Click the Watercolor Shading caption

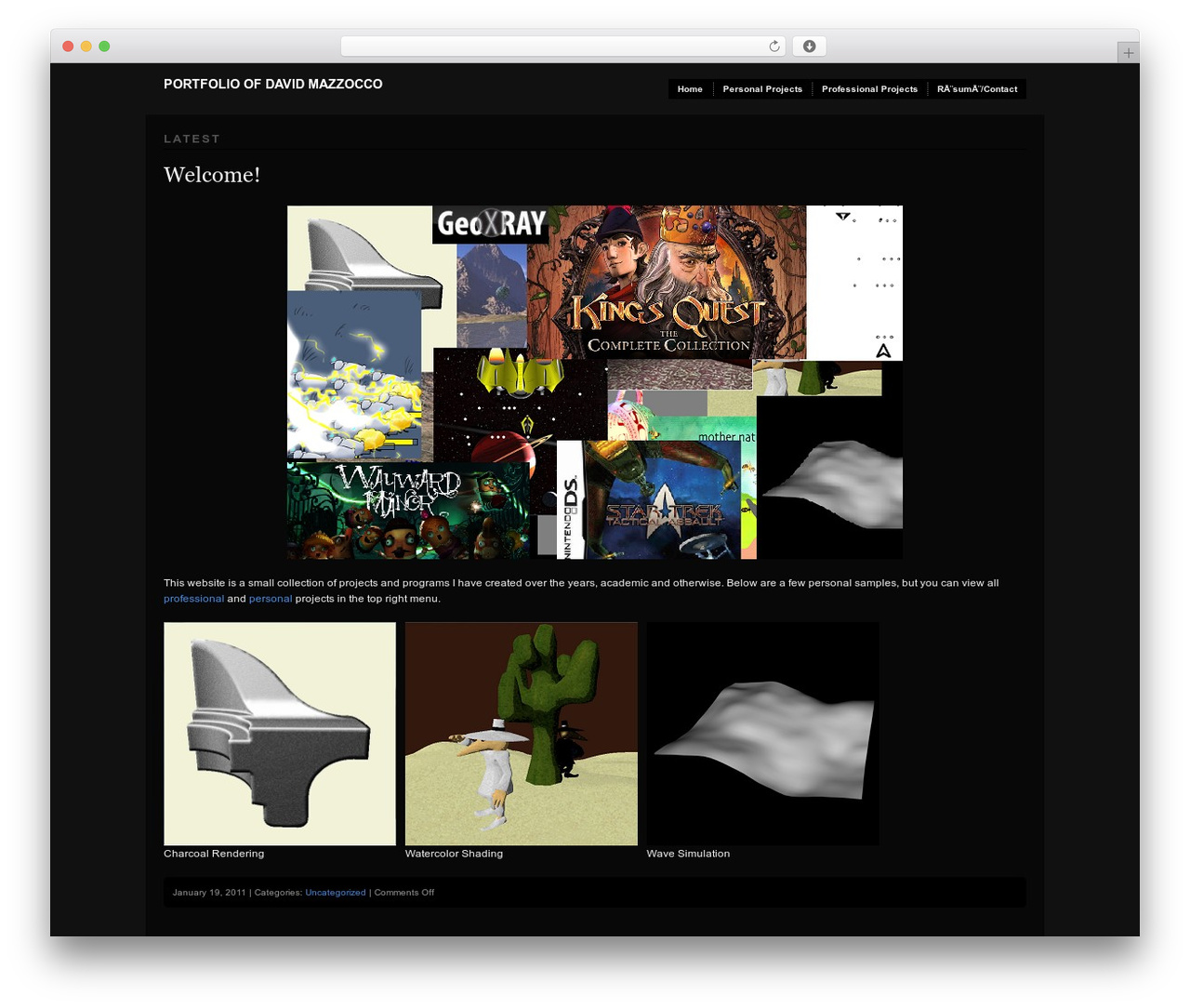pyautogui.click(x=454, y=854)
